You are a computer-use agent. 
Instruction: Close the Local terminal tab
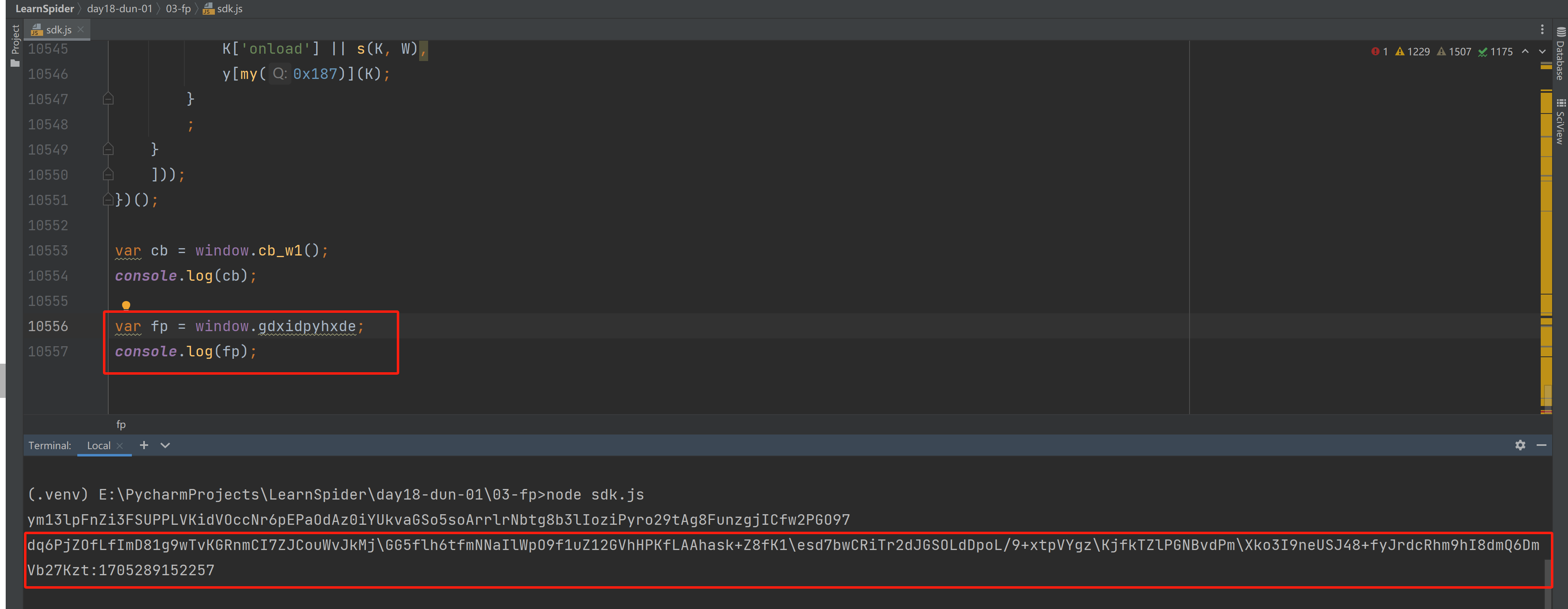120,446
